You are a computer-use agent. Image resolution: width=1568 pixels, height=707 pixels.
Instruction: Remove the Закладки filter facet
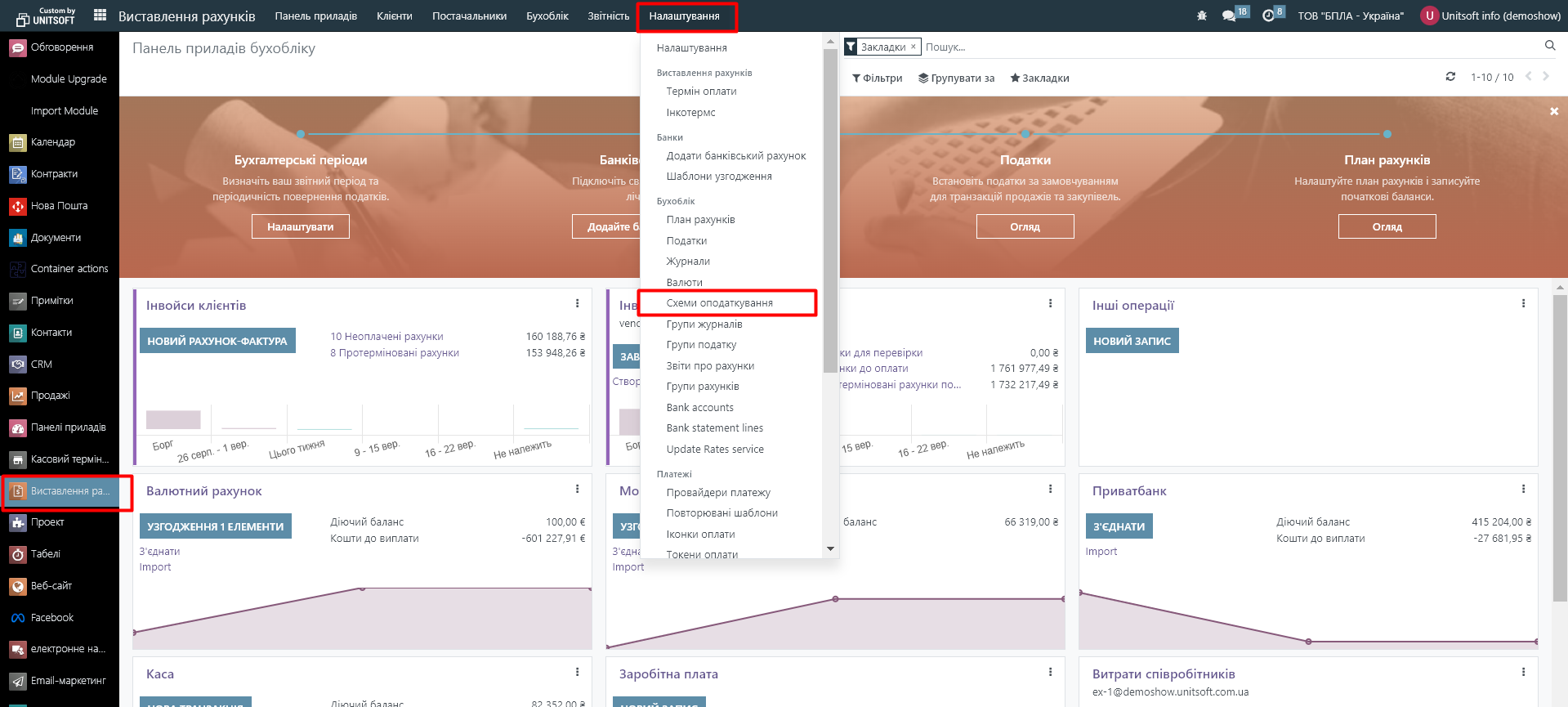click(x=914, y=47)
